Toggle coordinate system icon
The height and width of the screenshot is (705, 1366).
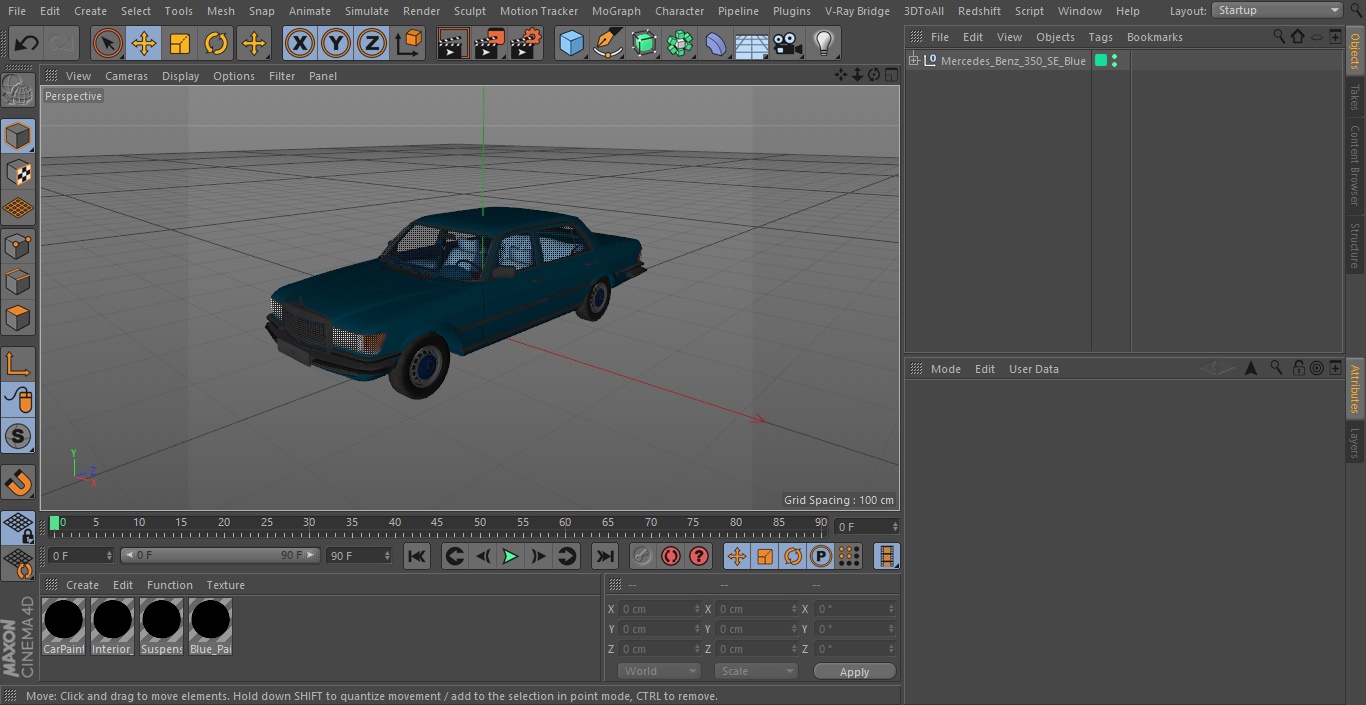click(409, 44)
